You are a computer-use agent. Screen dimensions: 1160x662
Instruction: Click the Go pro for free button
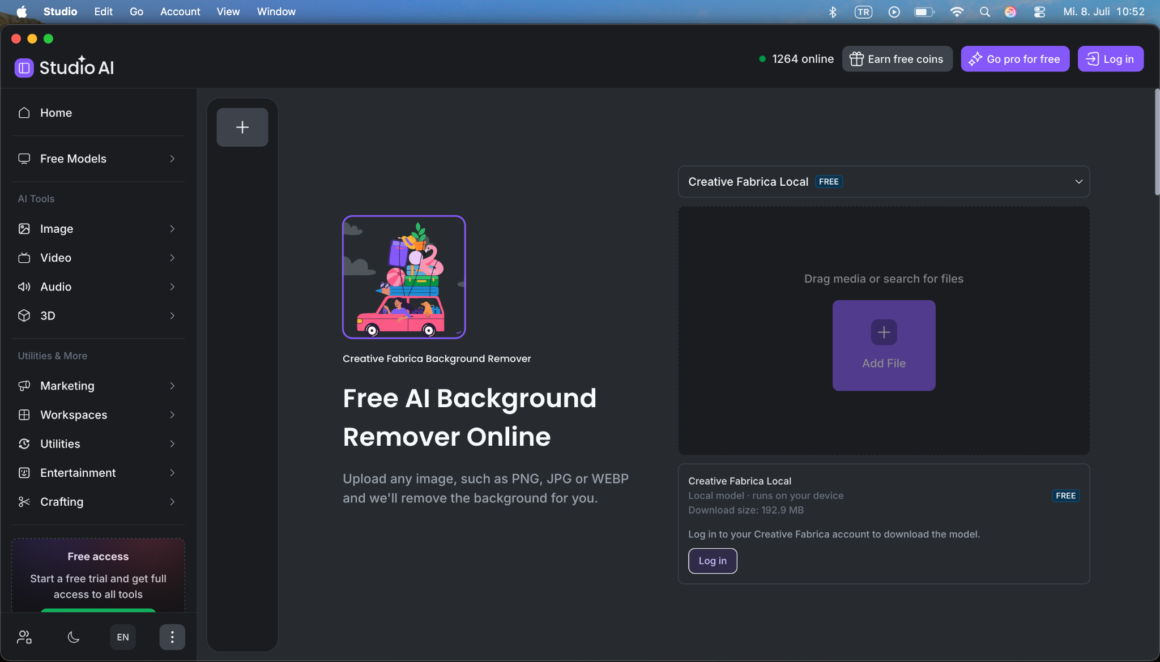[x=1015, y=59]
